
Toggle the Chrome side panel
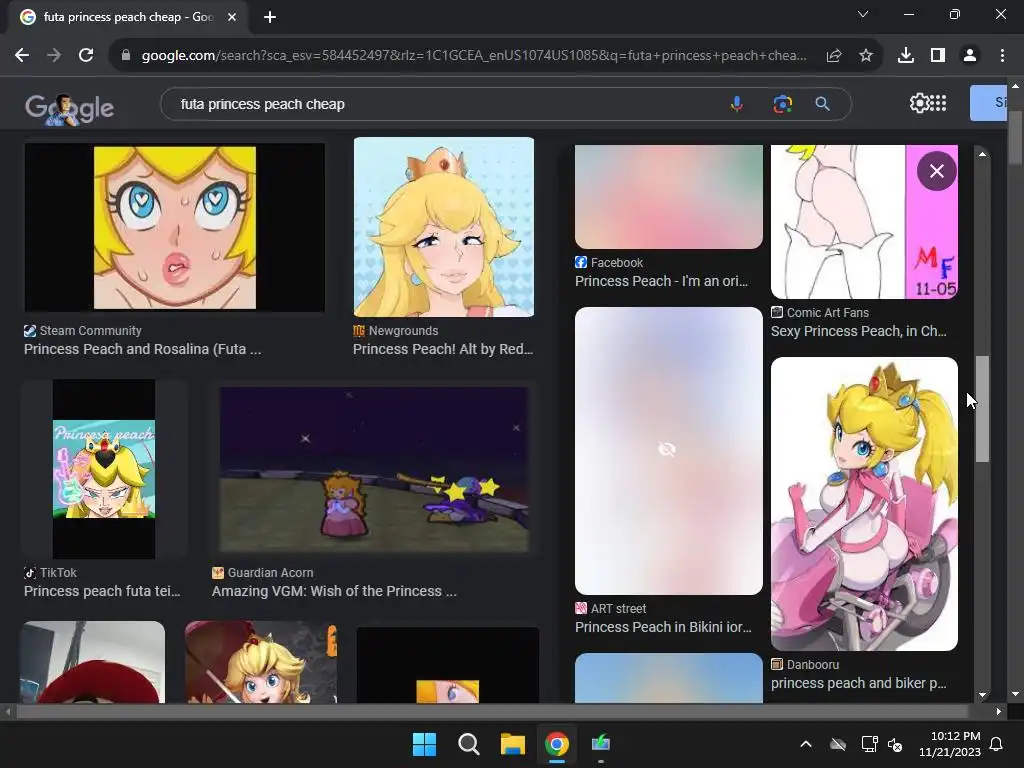click(938, 56)
